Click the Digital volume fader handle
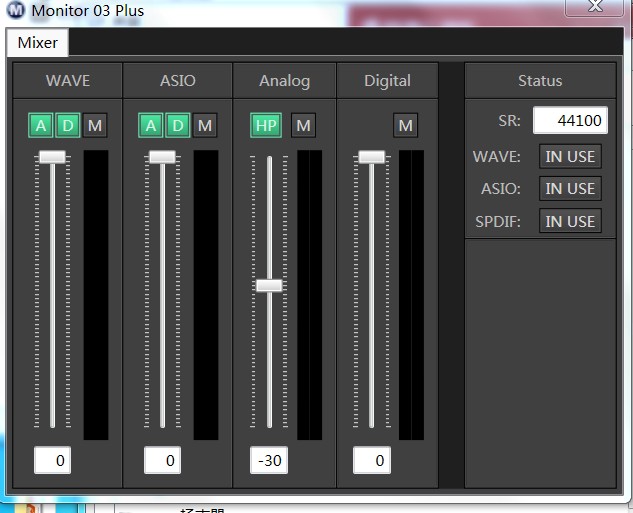The width and height of the screenshot is (633, 513). [x=372, y=157]
